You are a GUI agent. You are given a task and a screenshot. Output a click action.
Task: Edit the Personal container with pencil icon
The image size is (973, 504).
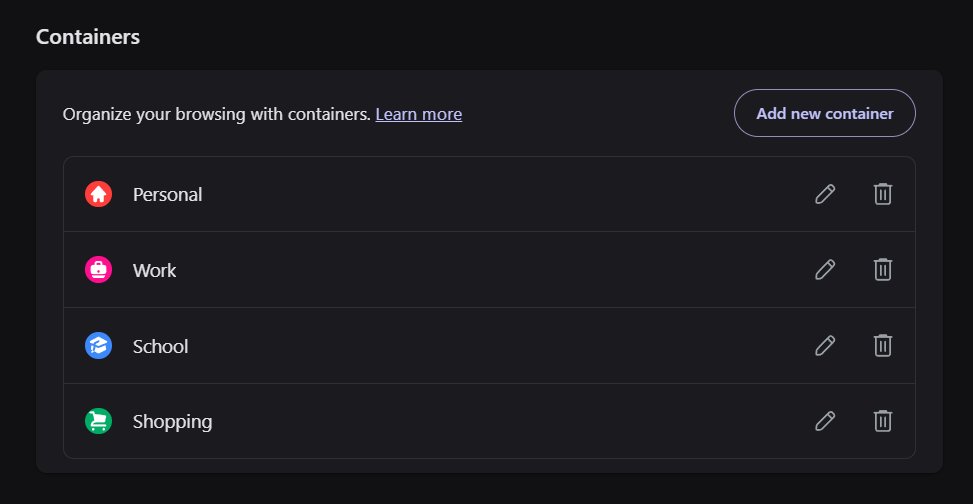[x=825, y=194]
